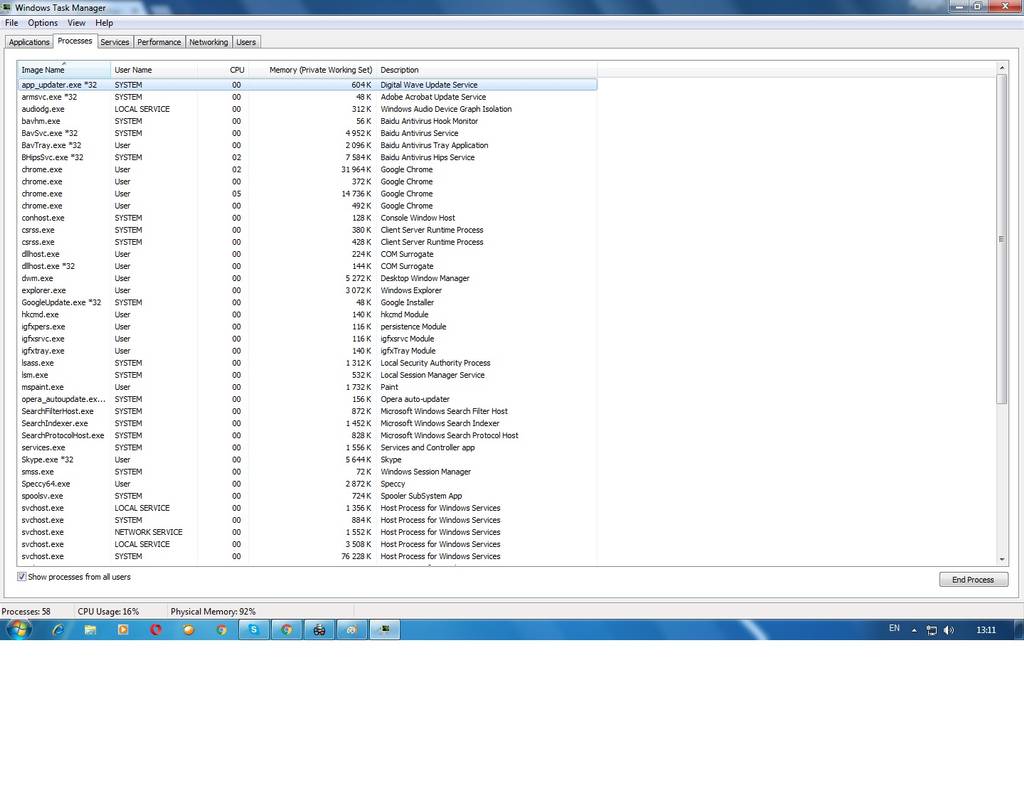Viewport: 1024px width, 792px height.
Task: Launch Internet Explorer from the taskbar
Action: 57,629
